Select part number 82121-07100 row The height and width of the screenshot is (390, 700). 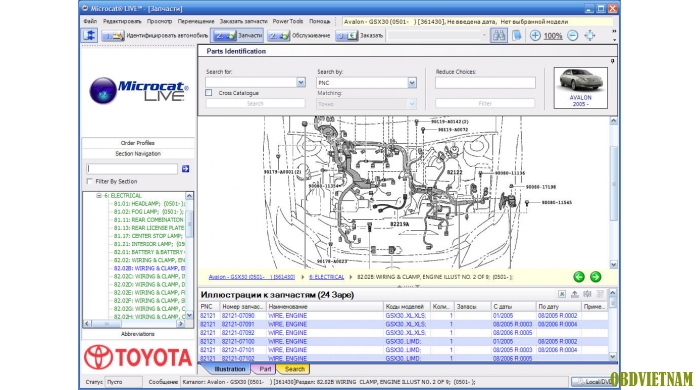coord(404,341)
